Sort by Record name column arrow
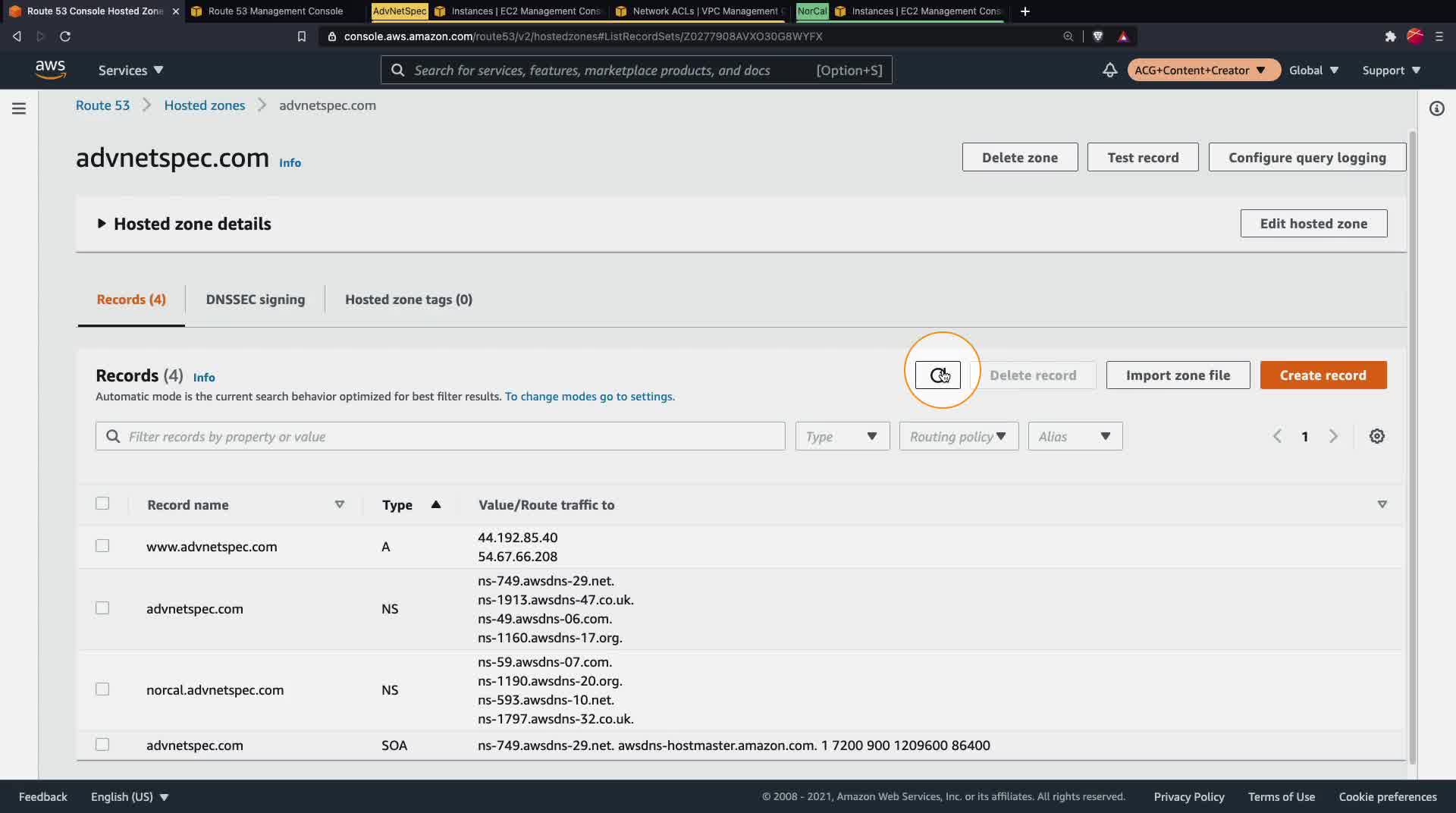Viewport: 1456px width, 813px height. pos(340,504)
